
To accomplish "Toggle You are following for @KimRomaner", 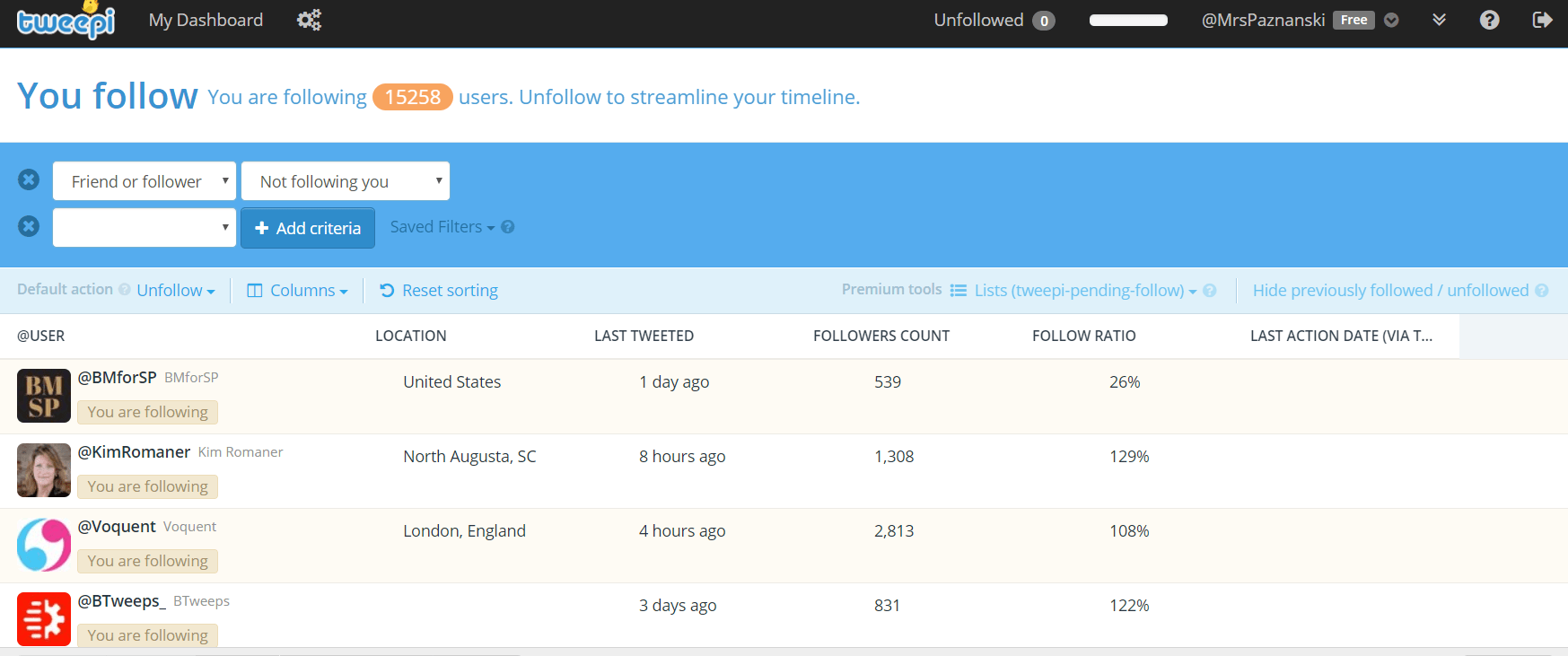I will [147, 486].
